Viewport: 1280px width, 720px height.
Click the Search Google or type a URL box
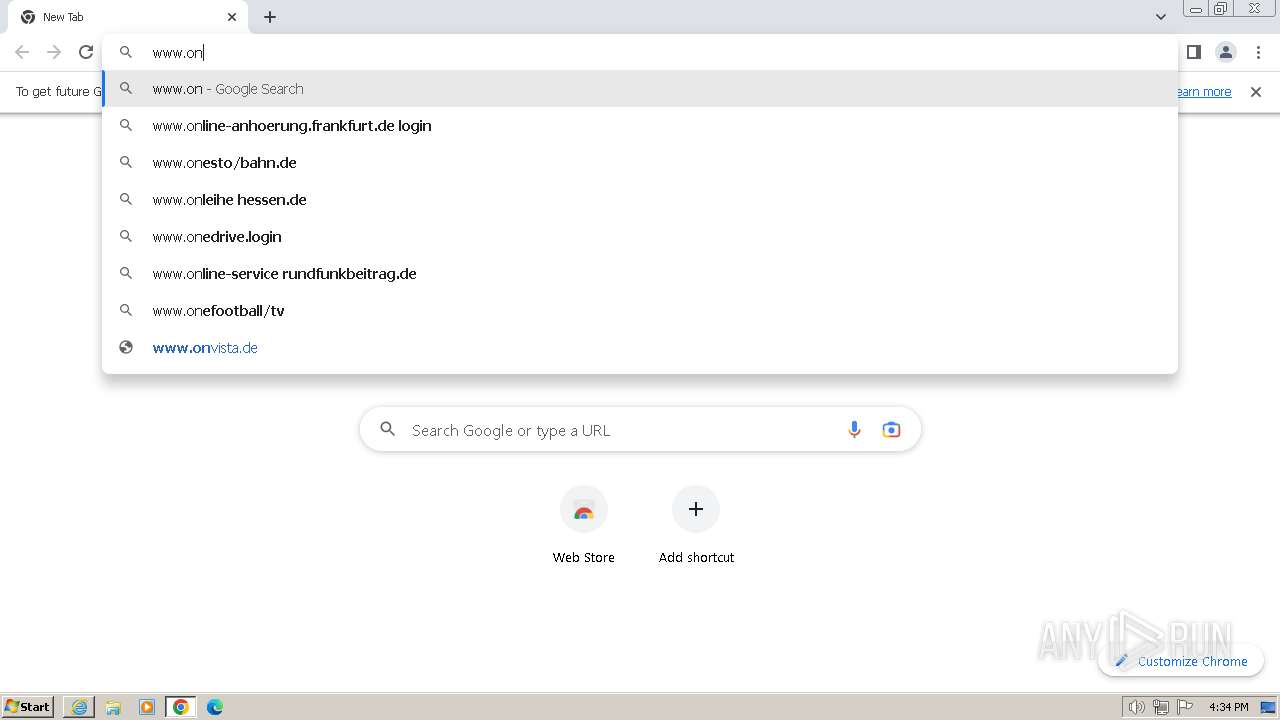(640, 430)
